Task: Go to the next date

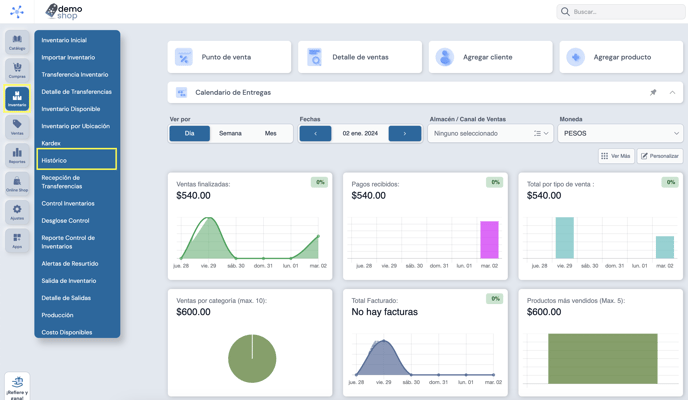Action: coord(405,133)
